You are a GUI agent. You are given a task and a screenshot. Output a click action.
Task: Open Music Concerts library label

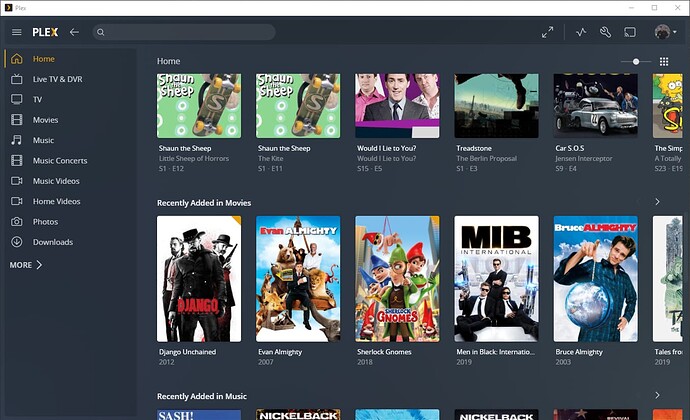(x=60, y=161)
